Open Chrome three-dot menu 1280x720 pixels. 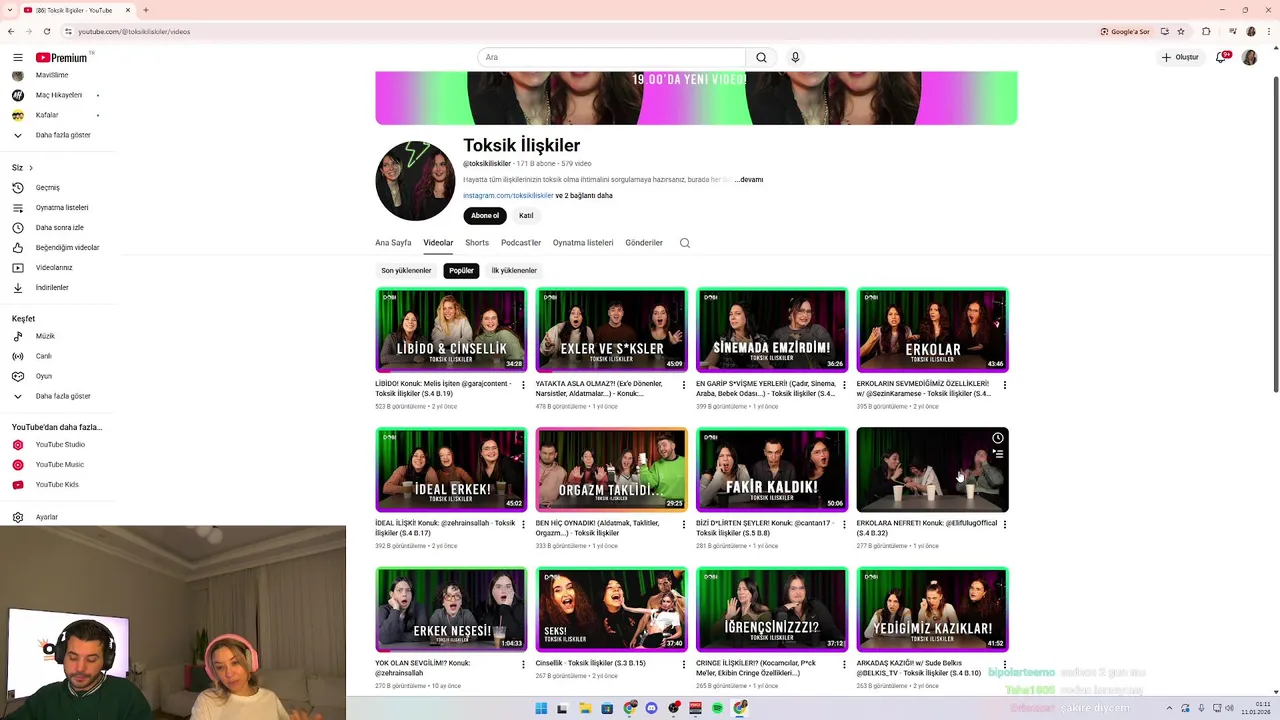(x=1268, y=31)
